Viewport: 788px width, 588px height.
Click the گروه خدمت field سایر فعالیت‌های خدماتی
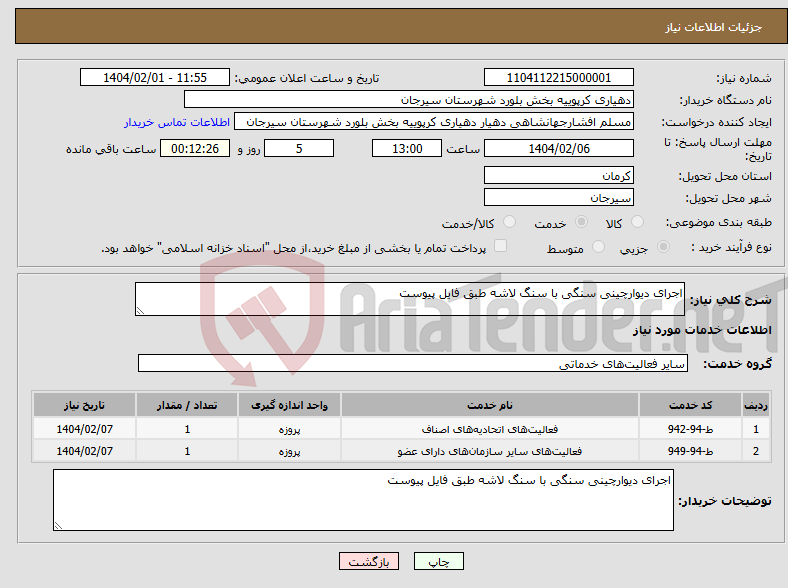coord(413,363)
